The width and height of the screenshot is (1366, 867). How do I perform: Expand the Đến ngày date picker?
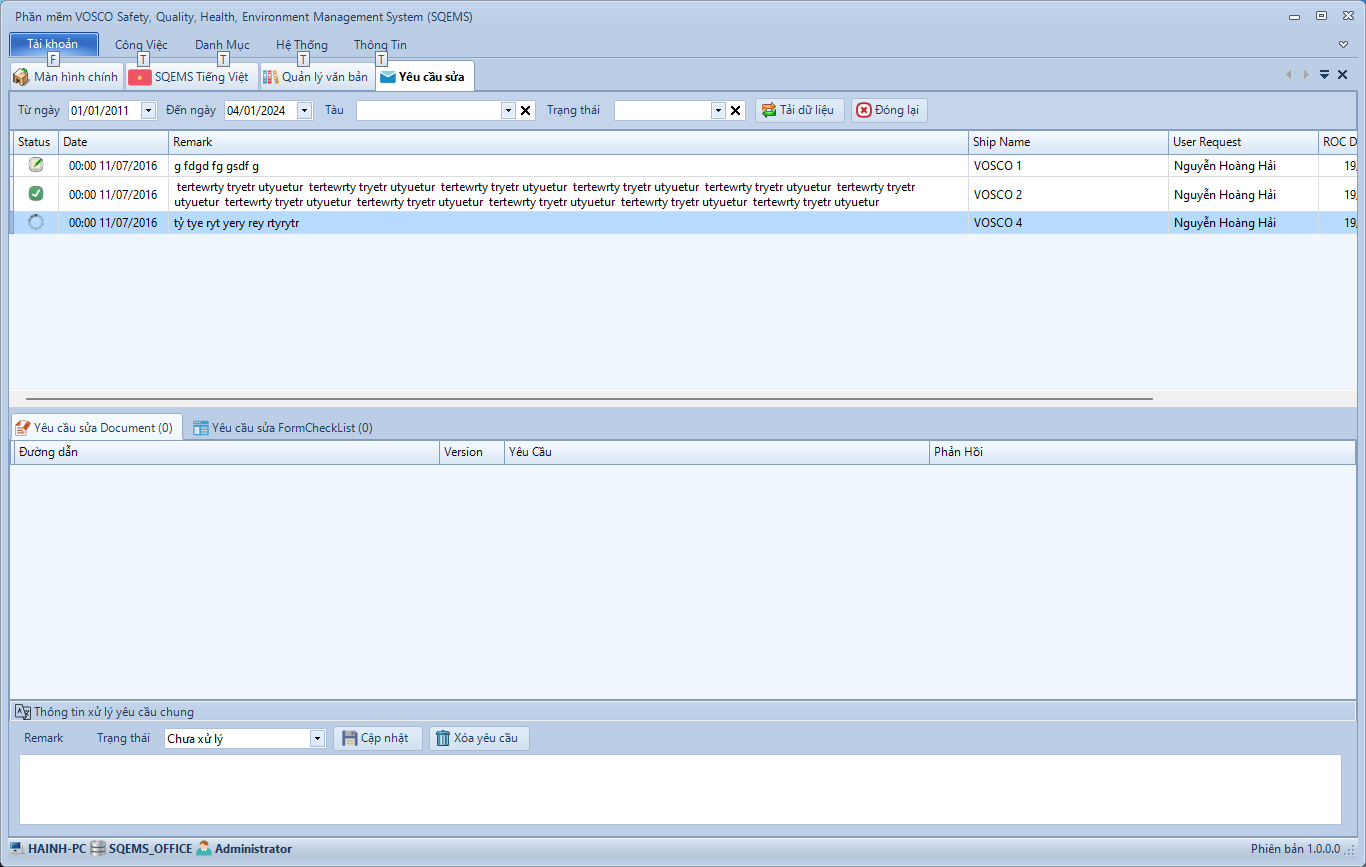(305, 111)
